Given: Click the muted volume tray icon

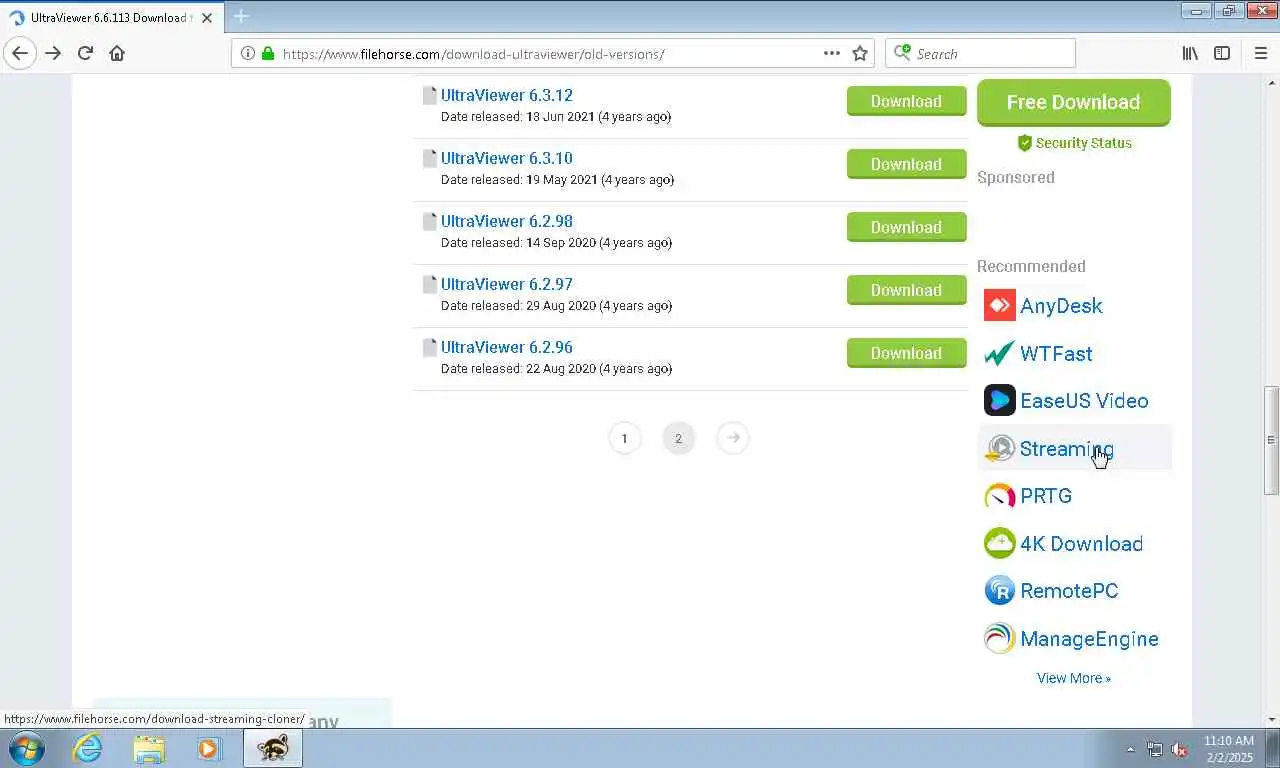Looking at the screenshot, I should click(1180, 749).
